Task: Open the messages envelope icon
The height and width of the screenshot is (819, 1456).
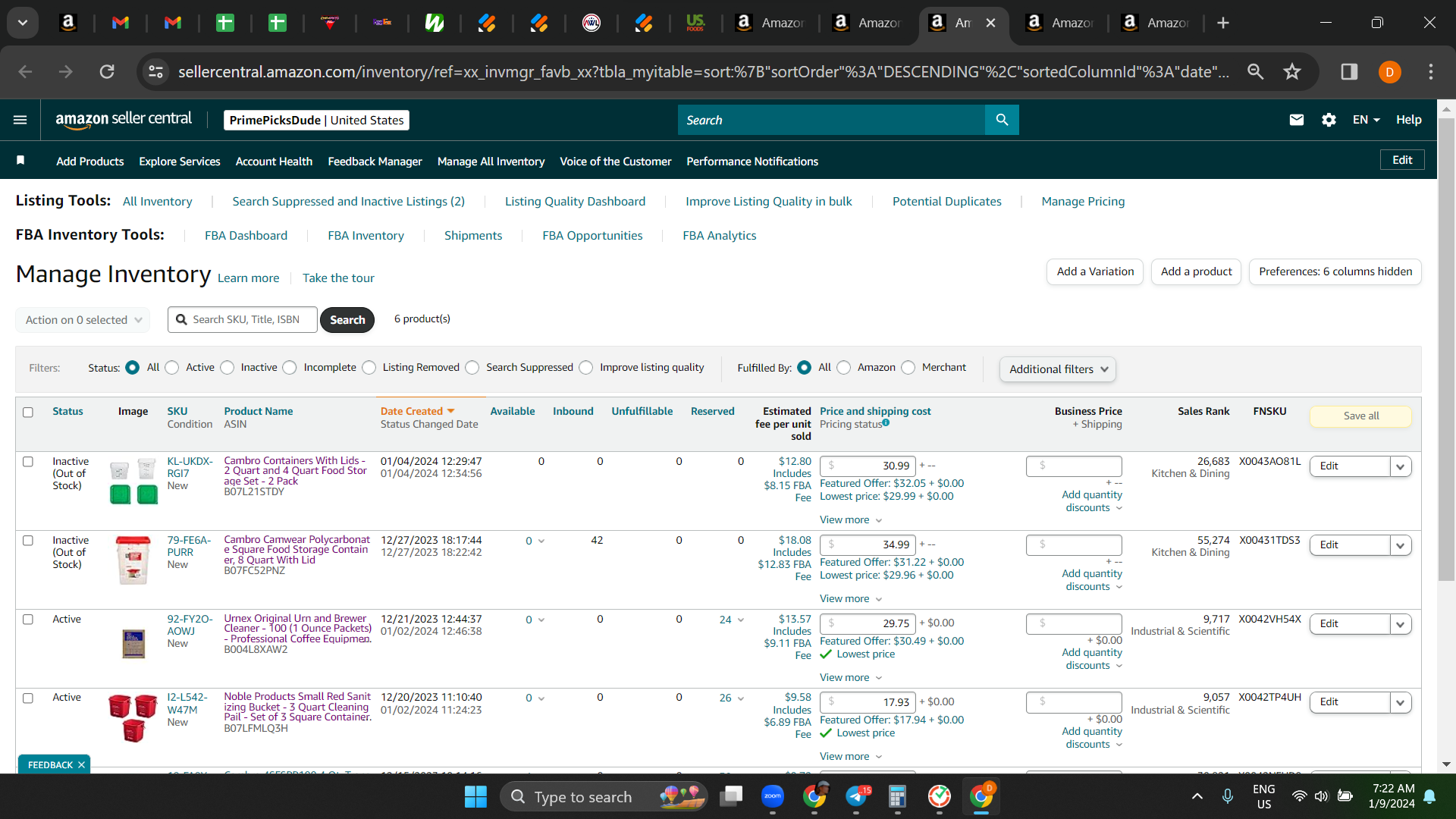Action: (x=1297, y=120)
